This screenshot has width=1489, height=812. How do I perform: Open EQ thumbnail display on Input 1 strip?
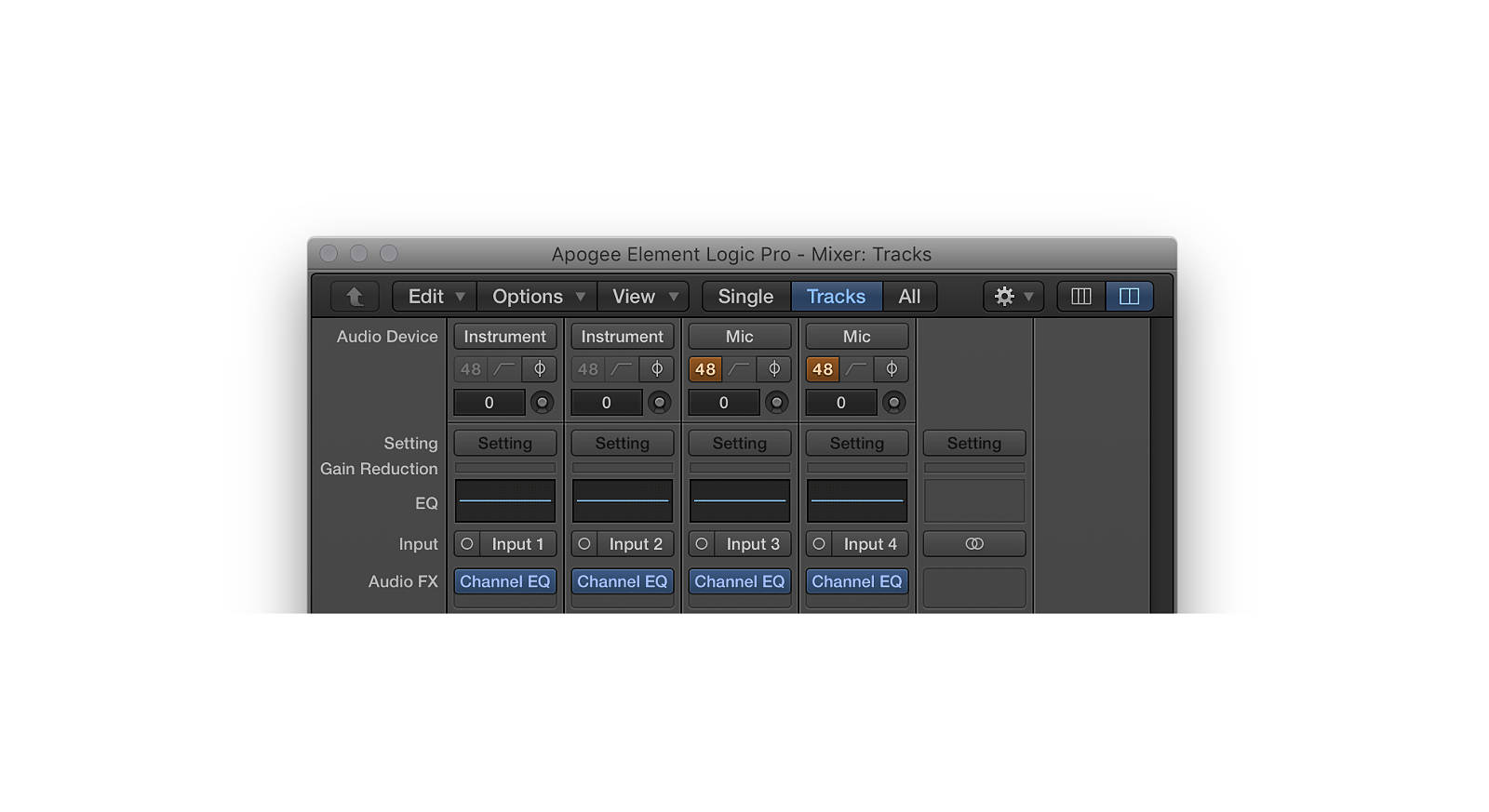[x=505, y=500]
